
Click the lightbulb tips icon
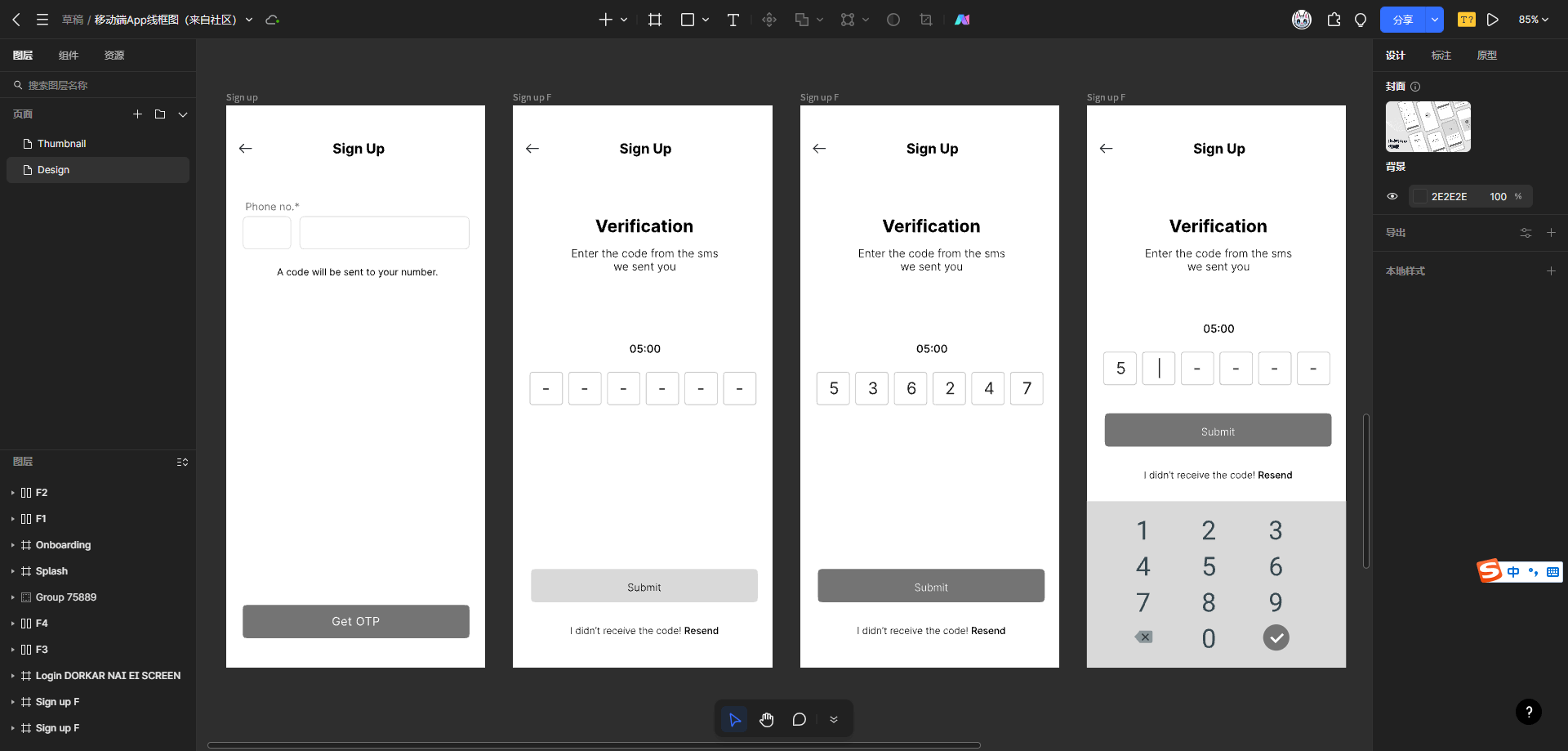click(x=1361, y=20)
